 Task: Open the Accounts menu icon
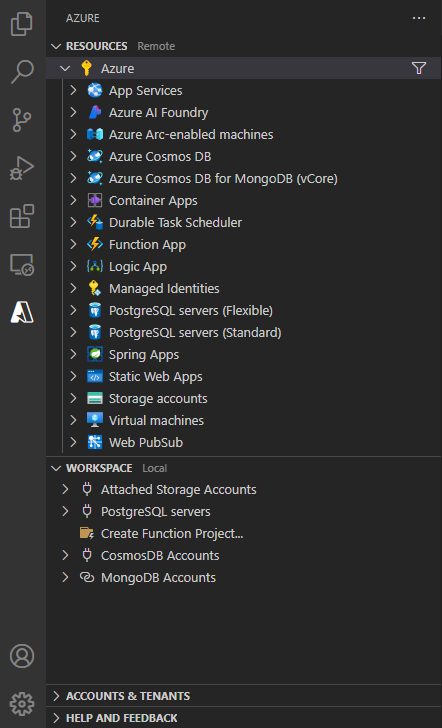click(22, 656)
